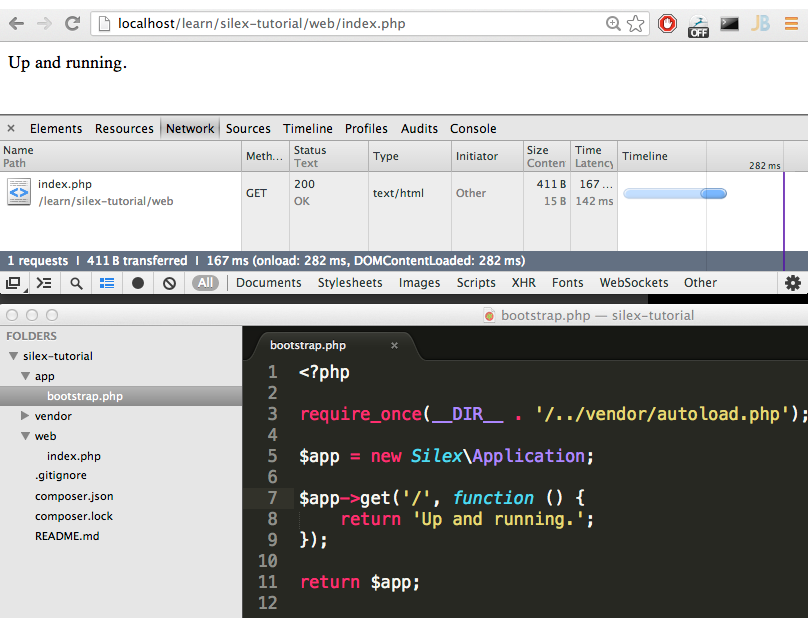Expand the vendor folder

[x=25, y=416]
